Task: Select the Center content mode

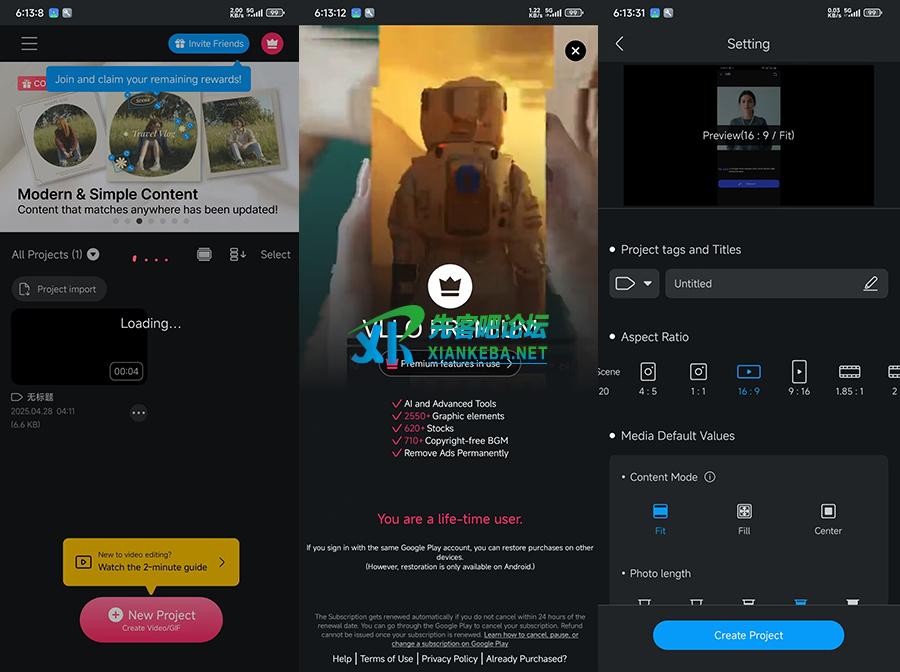Action: (828, 518)
